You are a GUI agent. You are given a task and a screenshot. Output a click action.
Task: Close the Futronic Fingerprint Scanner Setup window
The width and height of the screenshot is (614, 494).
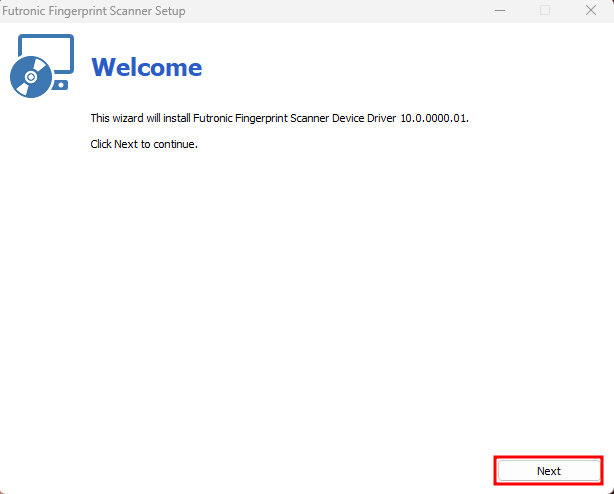pos(591,11)
